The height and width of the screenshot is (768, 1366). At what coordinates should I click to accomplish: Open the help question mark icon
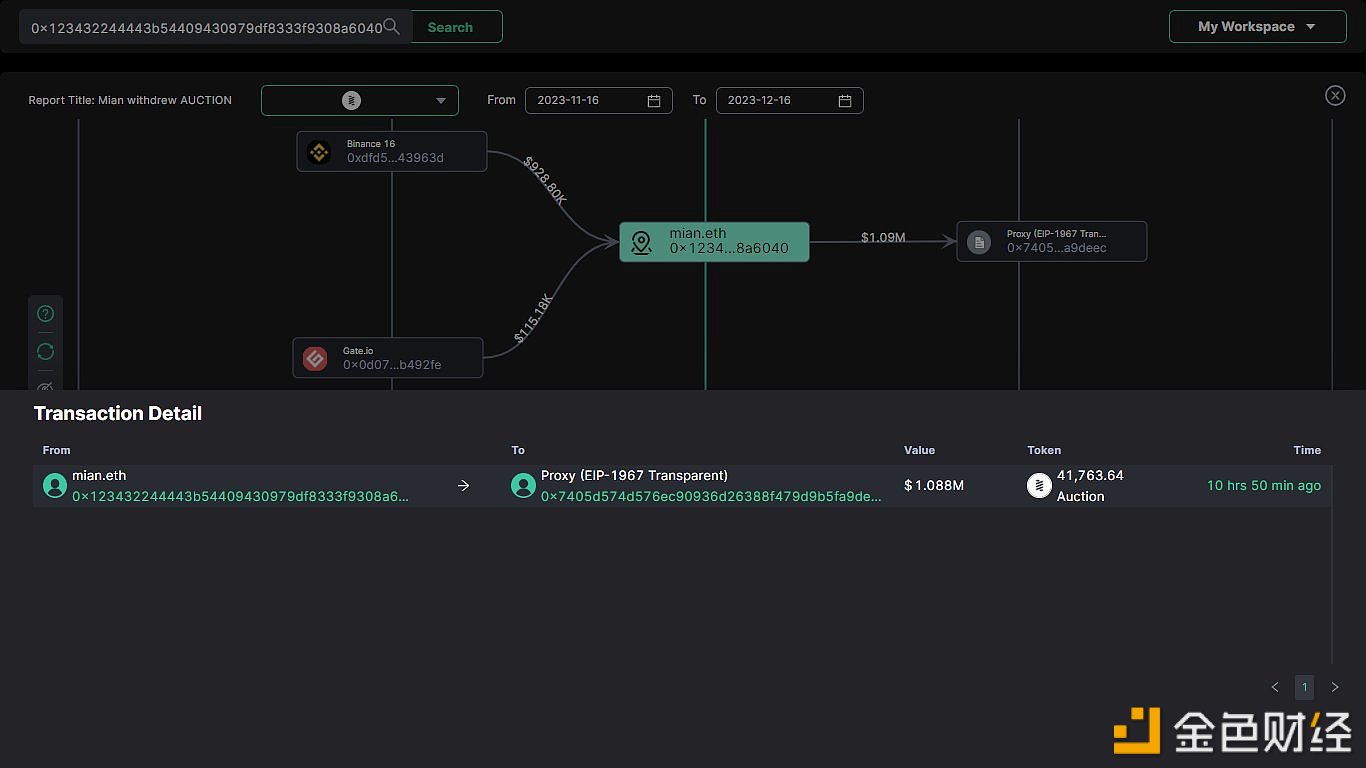[45, 313]
